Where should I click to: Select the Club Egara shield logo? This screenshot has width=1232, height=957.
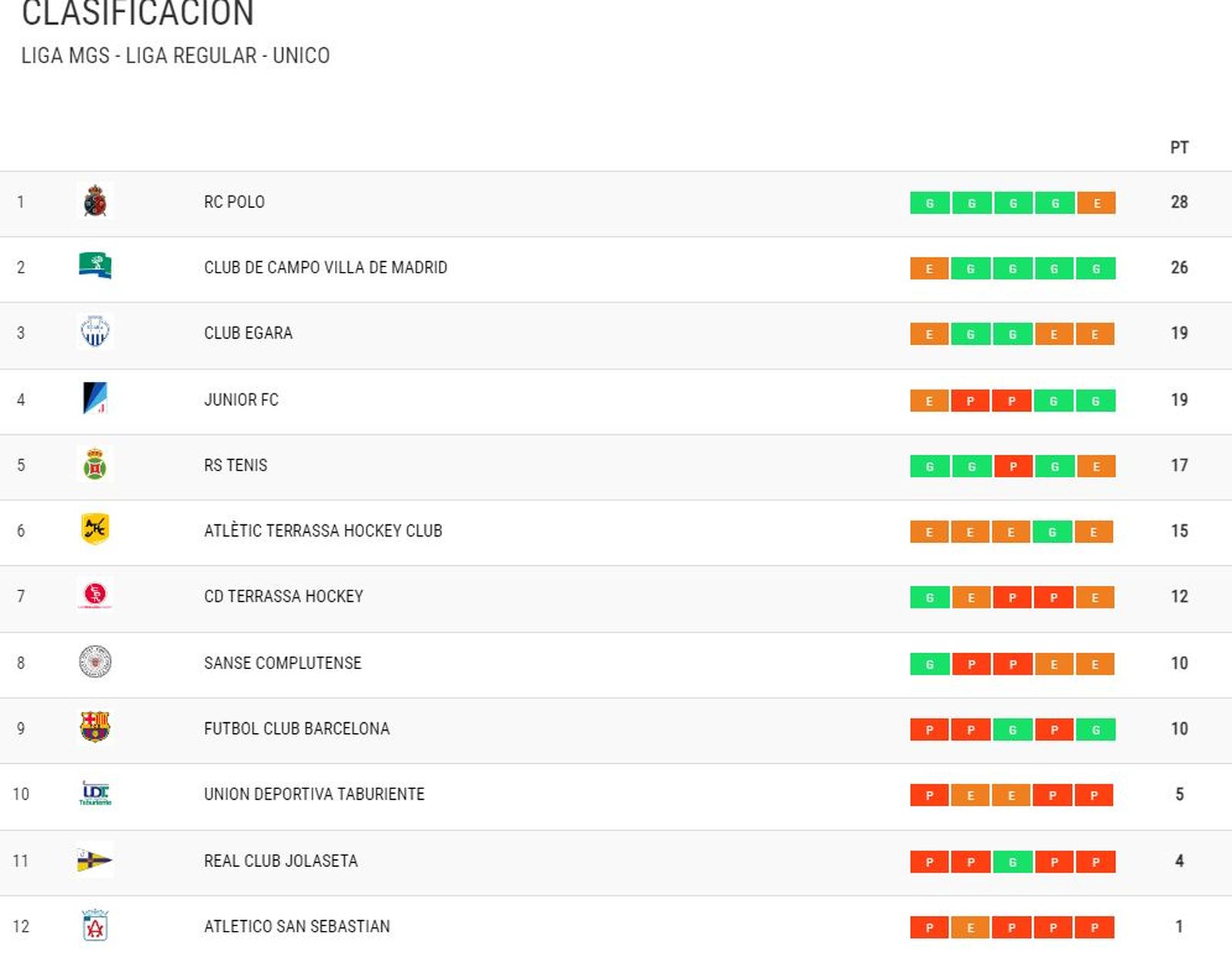pos(95,332)
